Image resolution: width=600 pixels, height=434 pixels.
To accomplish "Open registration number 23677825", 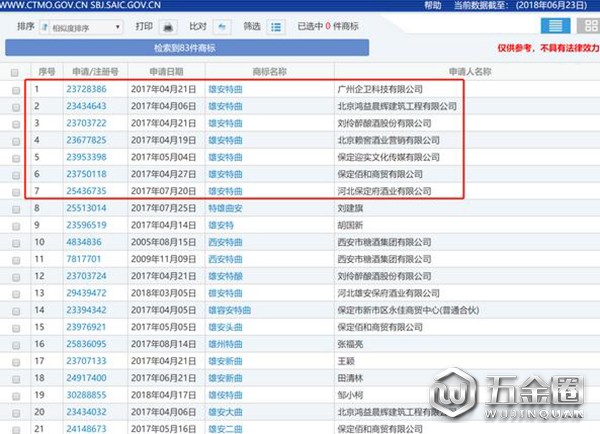I will point(86,140).
